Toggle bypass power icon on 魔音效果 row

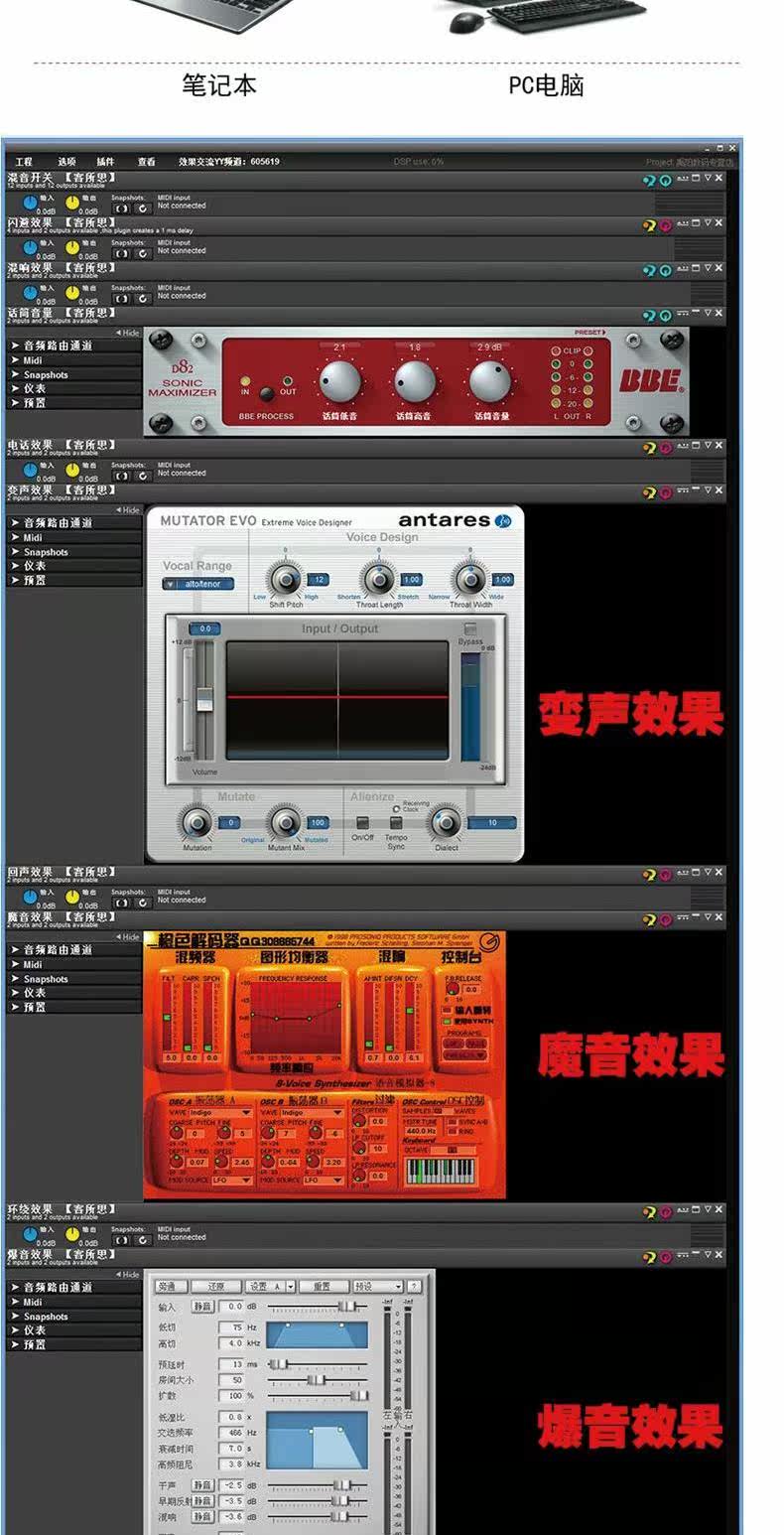(x=665, y=920)
